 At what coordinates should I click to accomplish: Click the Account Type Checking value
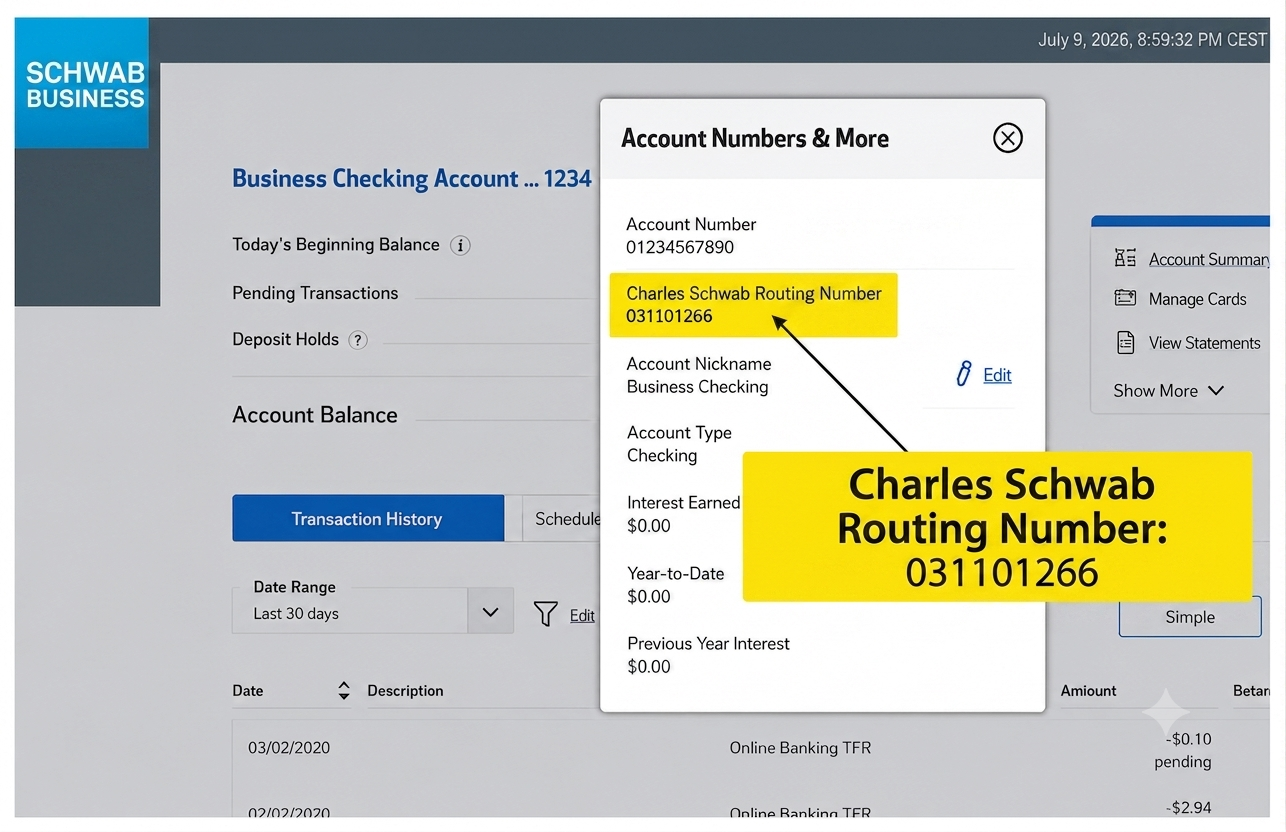[x=662, y=456]
